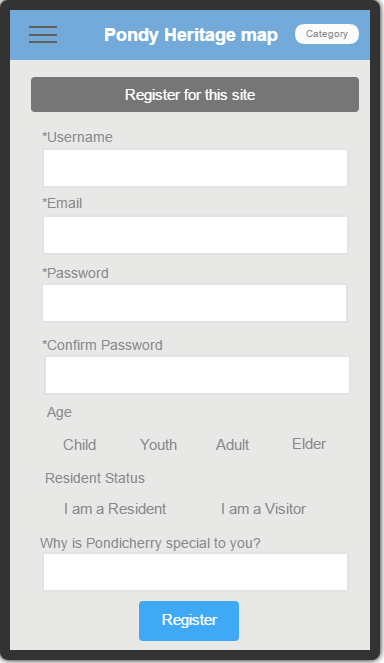384x663 pixels.
Task: Focus the Confirm Password input field
Action: 197,375
